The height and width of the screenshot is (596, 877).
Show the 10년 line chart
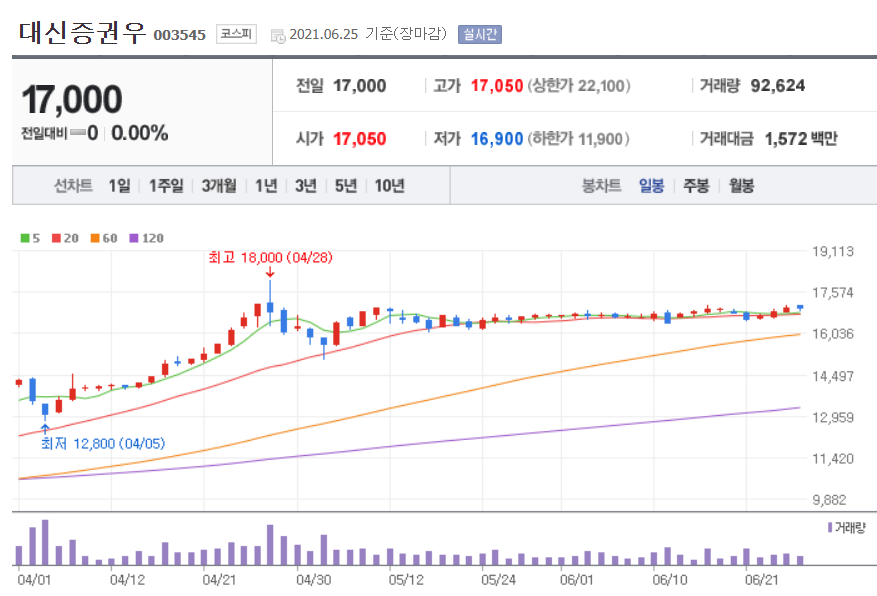point(389,186)
